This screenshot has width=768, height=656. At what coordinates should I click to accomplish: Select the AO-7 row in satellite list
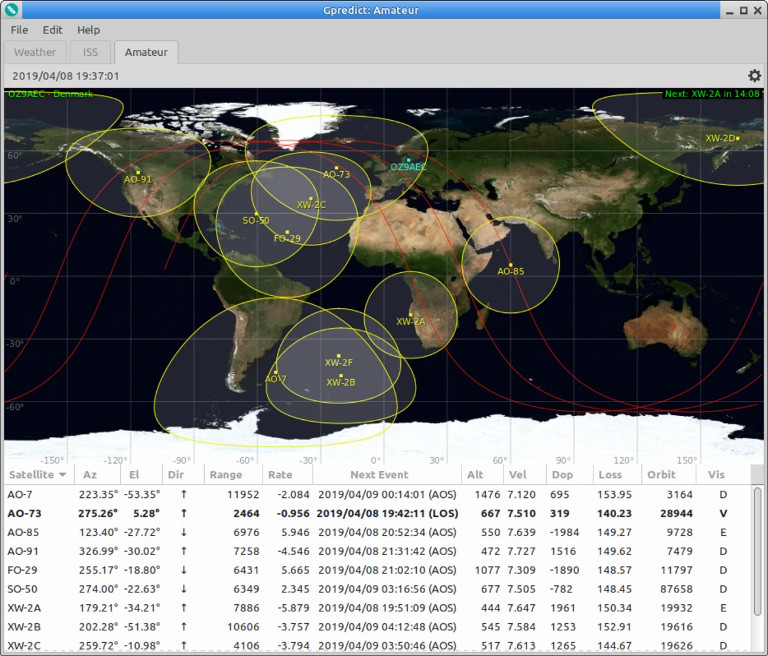377,494
